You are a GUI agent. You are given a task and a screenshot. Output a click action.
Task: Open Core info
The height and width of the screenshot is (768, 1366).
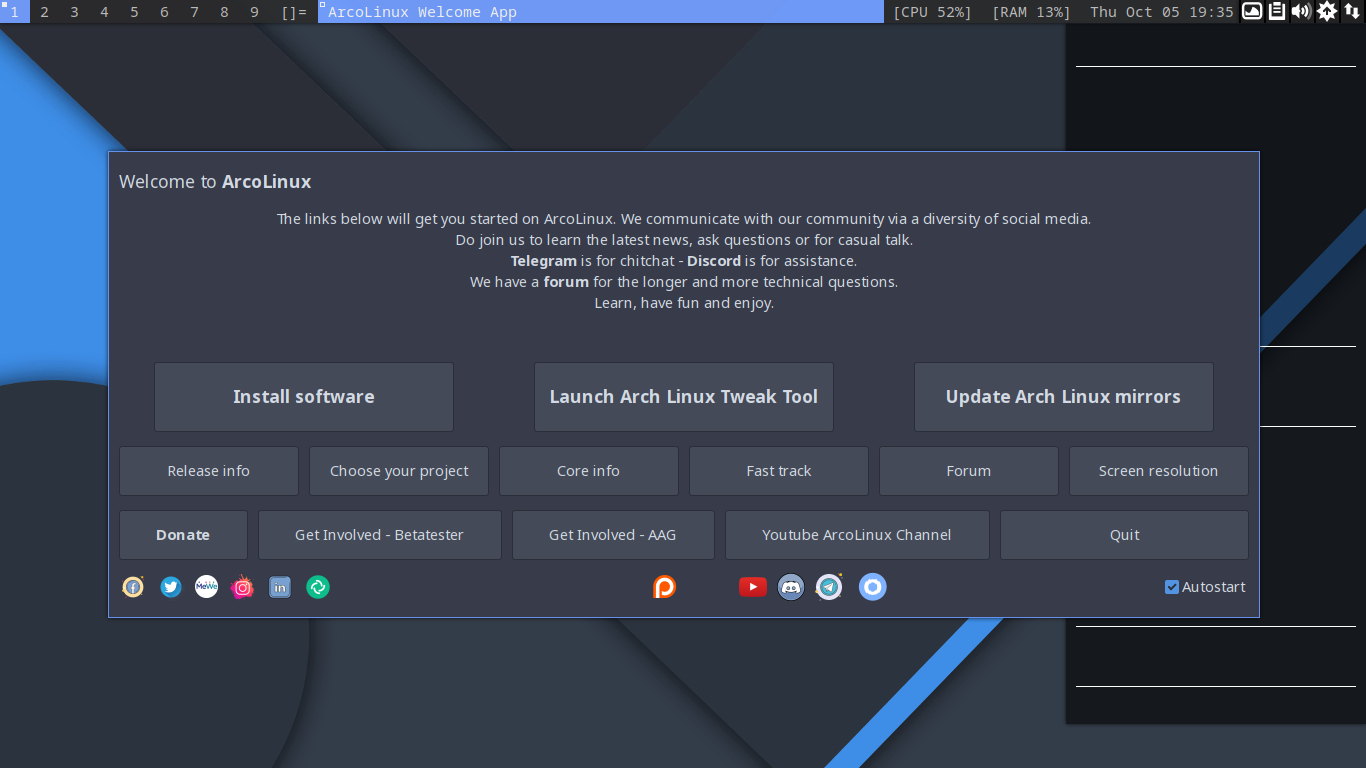click(x=589, y=471)
